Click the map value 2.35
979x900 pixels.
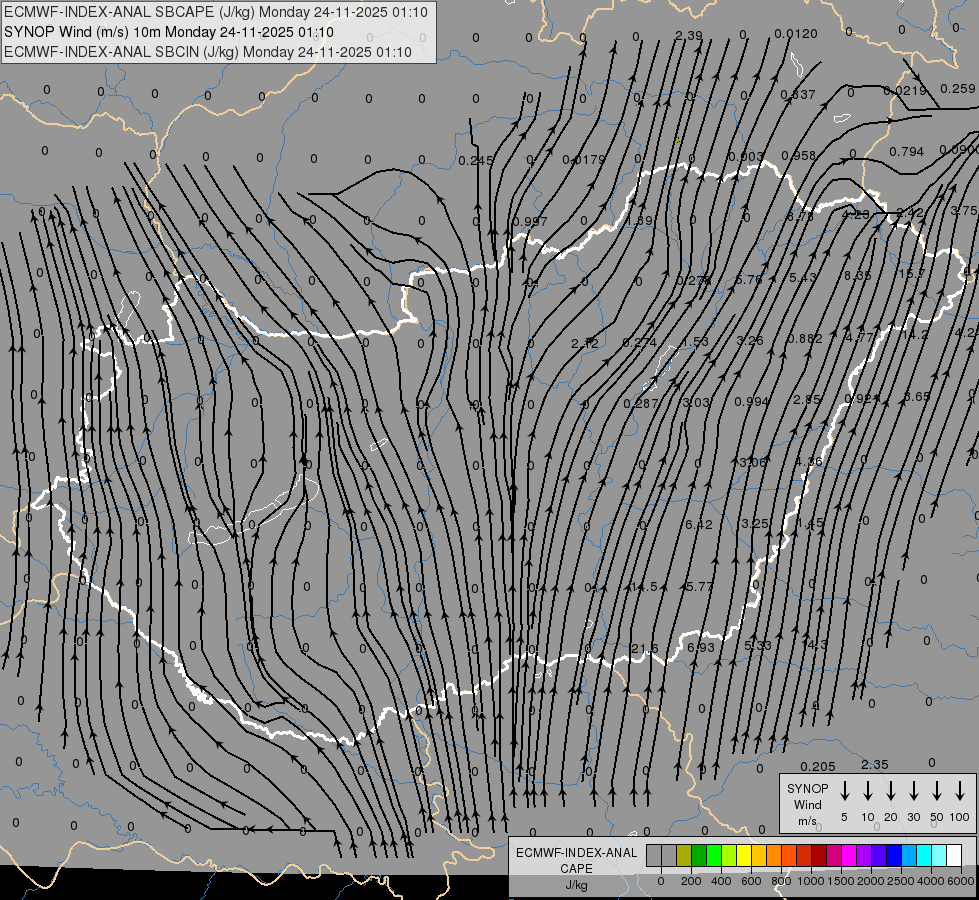tap(875, 764)
